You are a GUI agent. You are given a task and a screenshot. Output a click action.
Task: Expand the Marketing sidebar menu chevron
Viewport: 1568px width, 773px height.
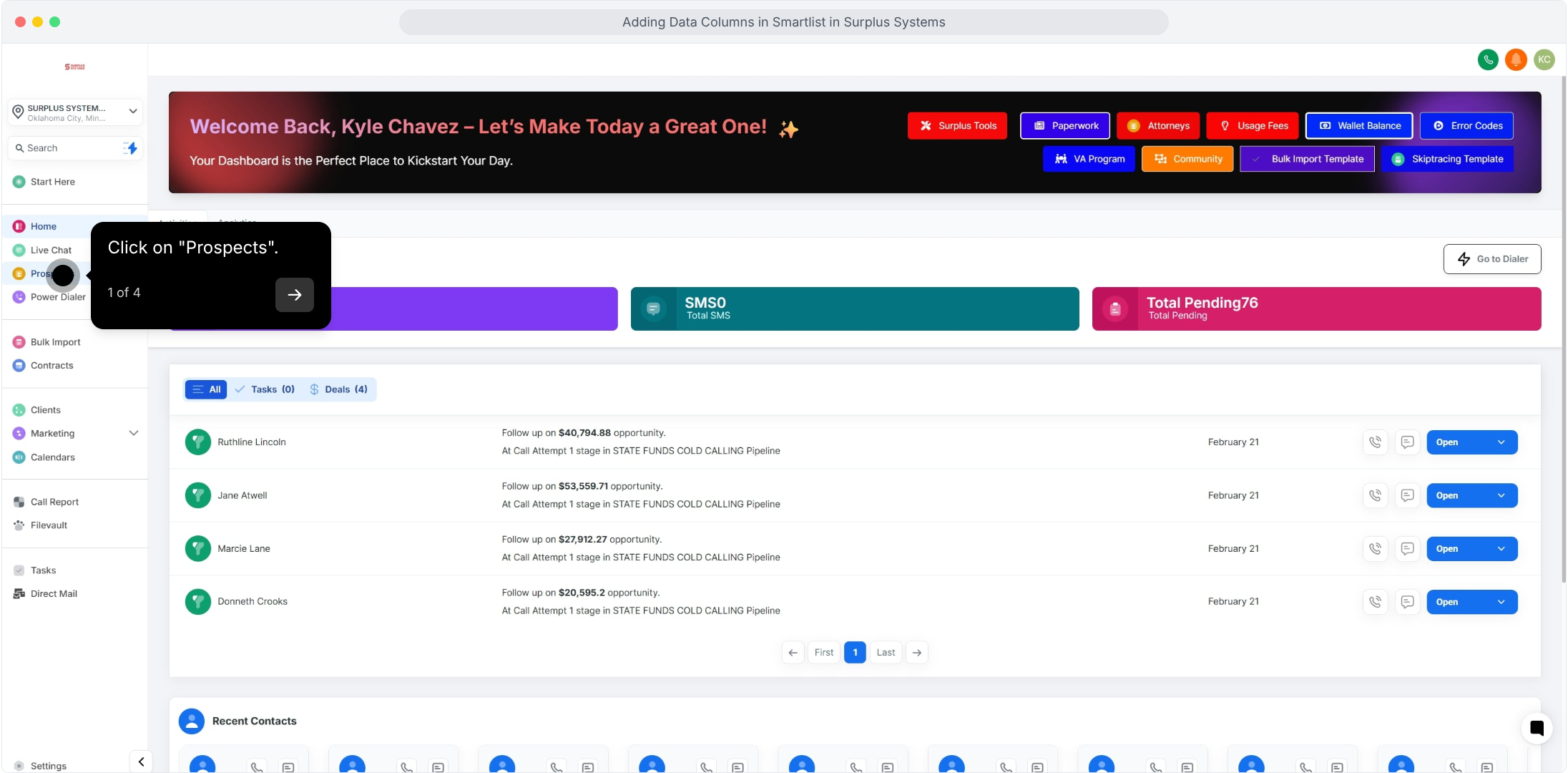tap(133, 433)
